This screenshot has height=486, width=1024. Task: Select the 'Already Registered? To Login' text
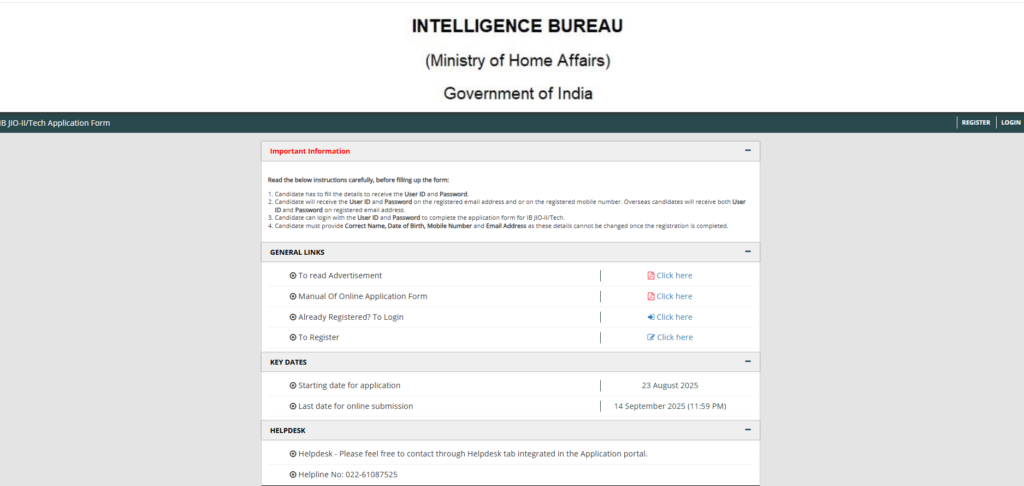pyautogui.click(x=351, y=317)
